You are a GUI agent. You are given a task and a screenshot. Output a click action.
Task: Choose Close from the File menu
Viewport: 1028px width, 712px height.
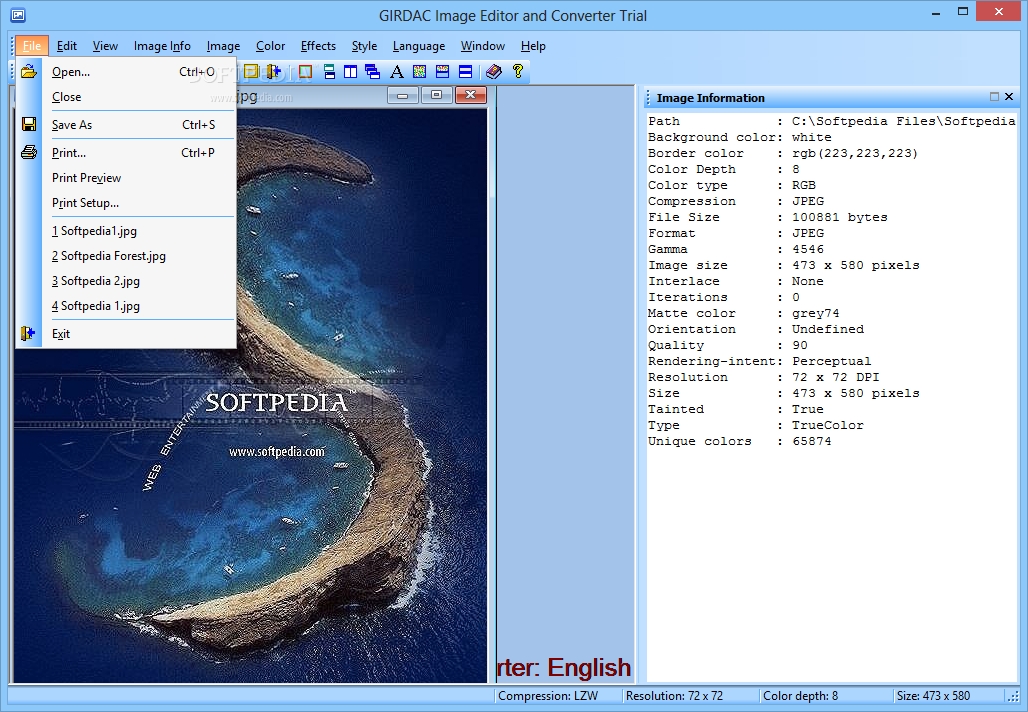point(126,96)
